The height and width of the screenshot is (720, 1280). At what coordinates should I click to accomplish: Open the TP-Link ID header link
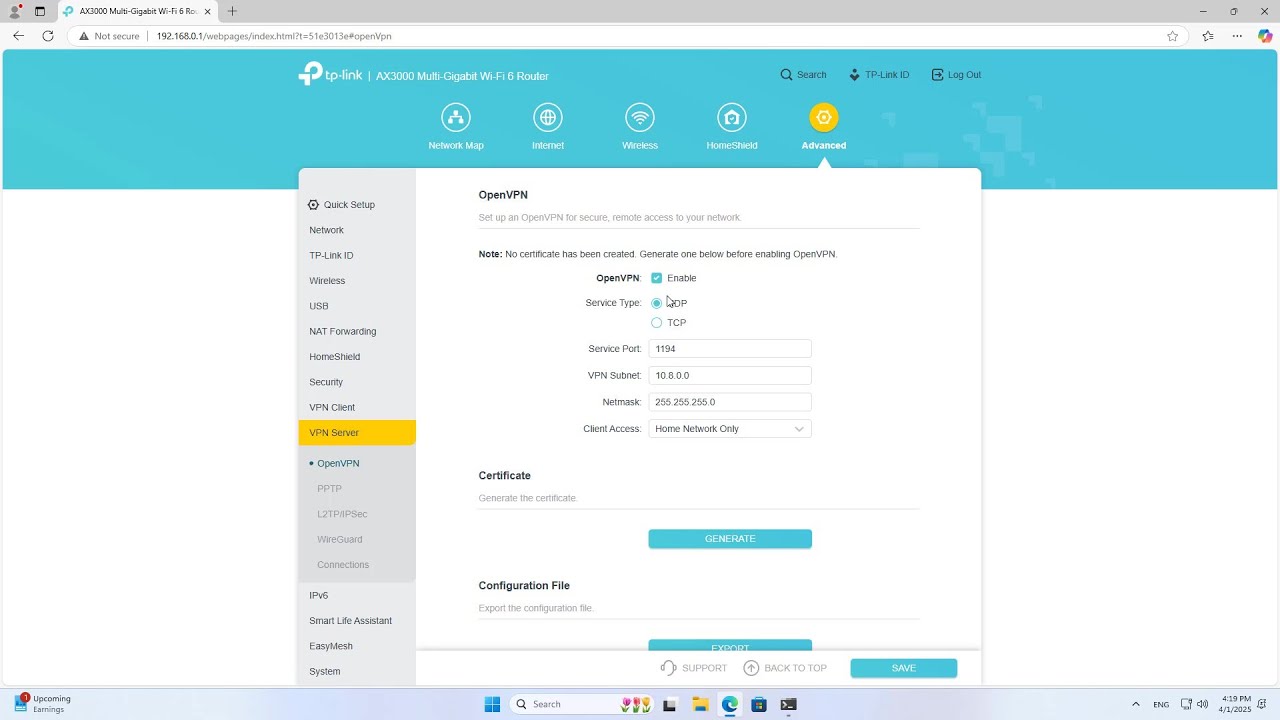879,75
